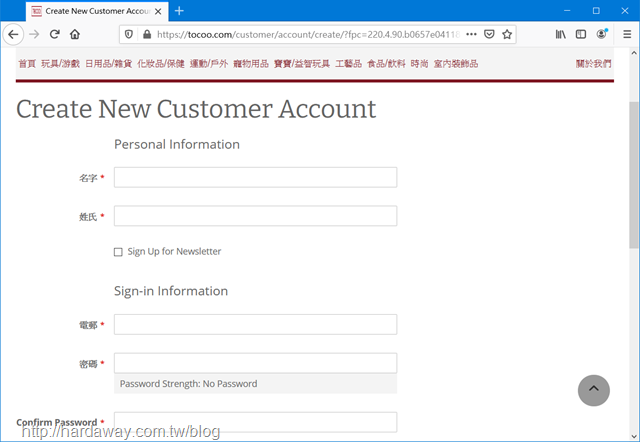Screen dimensions: 640x442
Task: Save page to Pocket icon
Action: pos(489,34)
